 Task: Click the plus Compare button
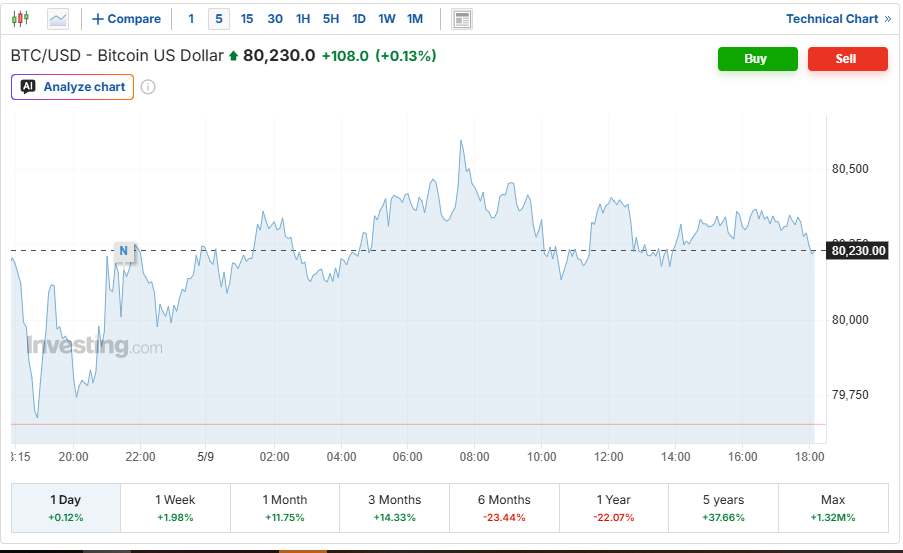point(127,19)
